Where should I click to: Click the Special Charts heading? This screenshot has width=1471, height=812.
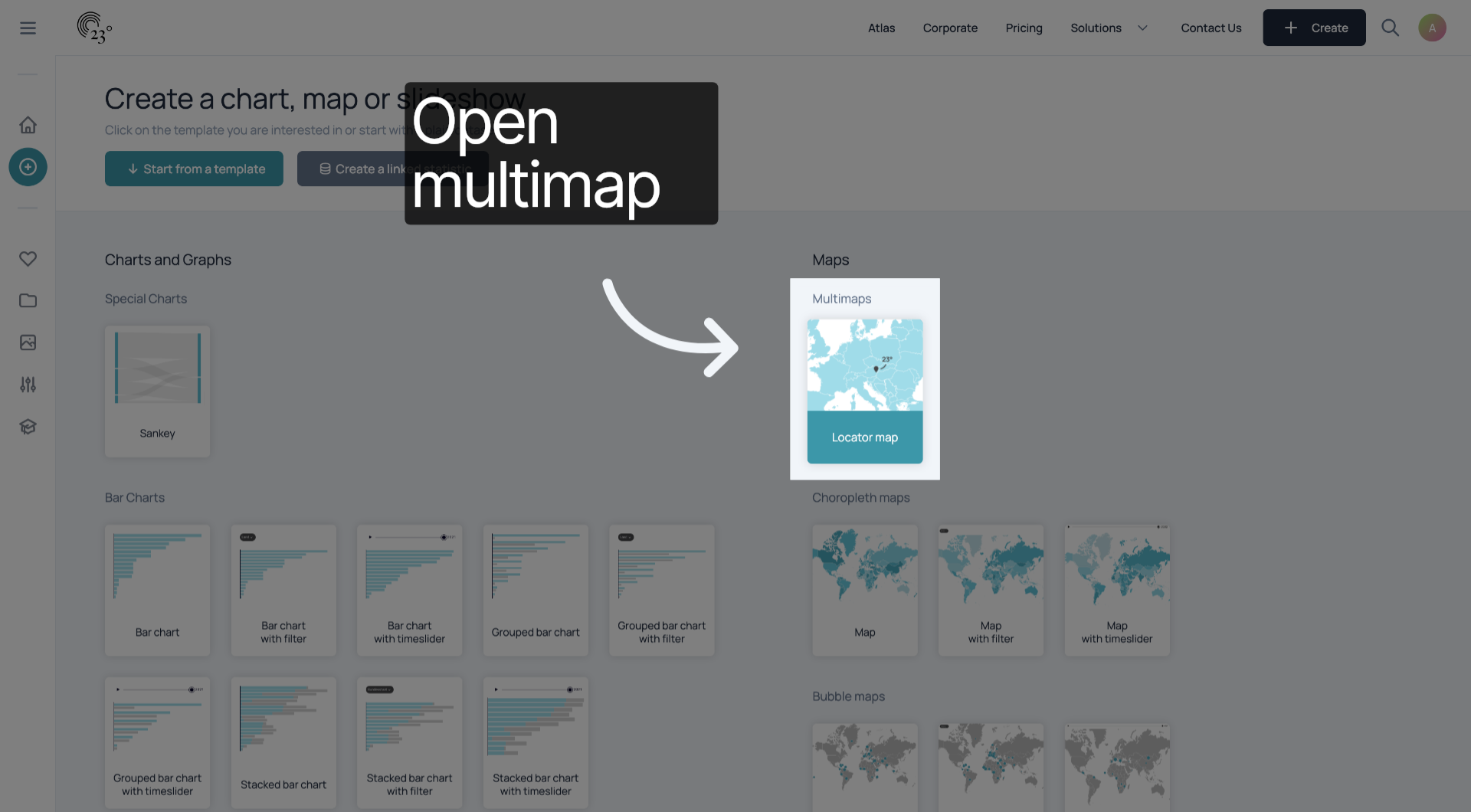(146, 299)
